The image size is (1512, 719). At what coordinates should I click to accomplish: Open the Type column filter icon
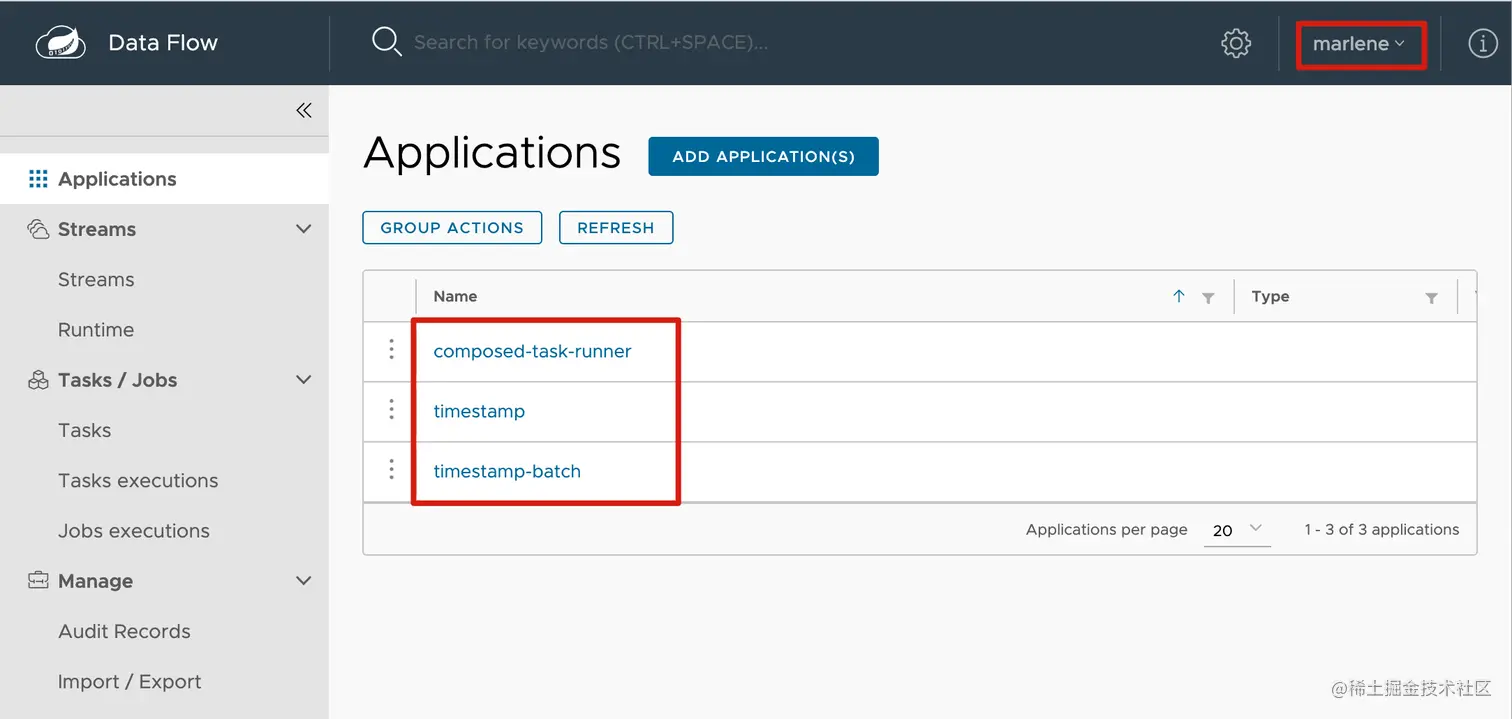point(1431,297)
